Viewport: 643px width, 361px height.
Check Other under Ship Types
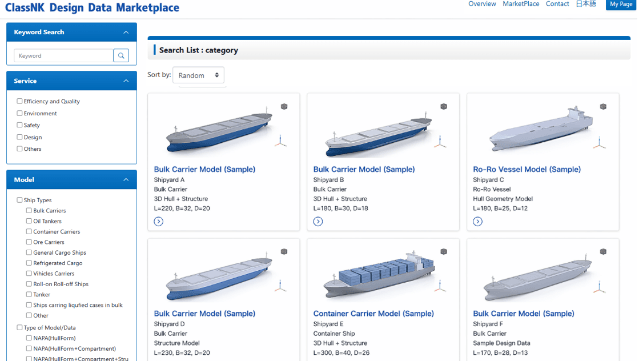click(x=29, y=315)
